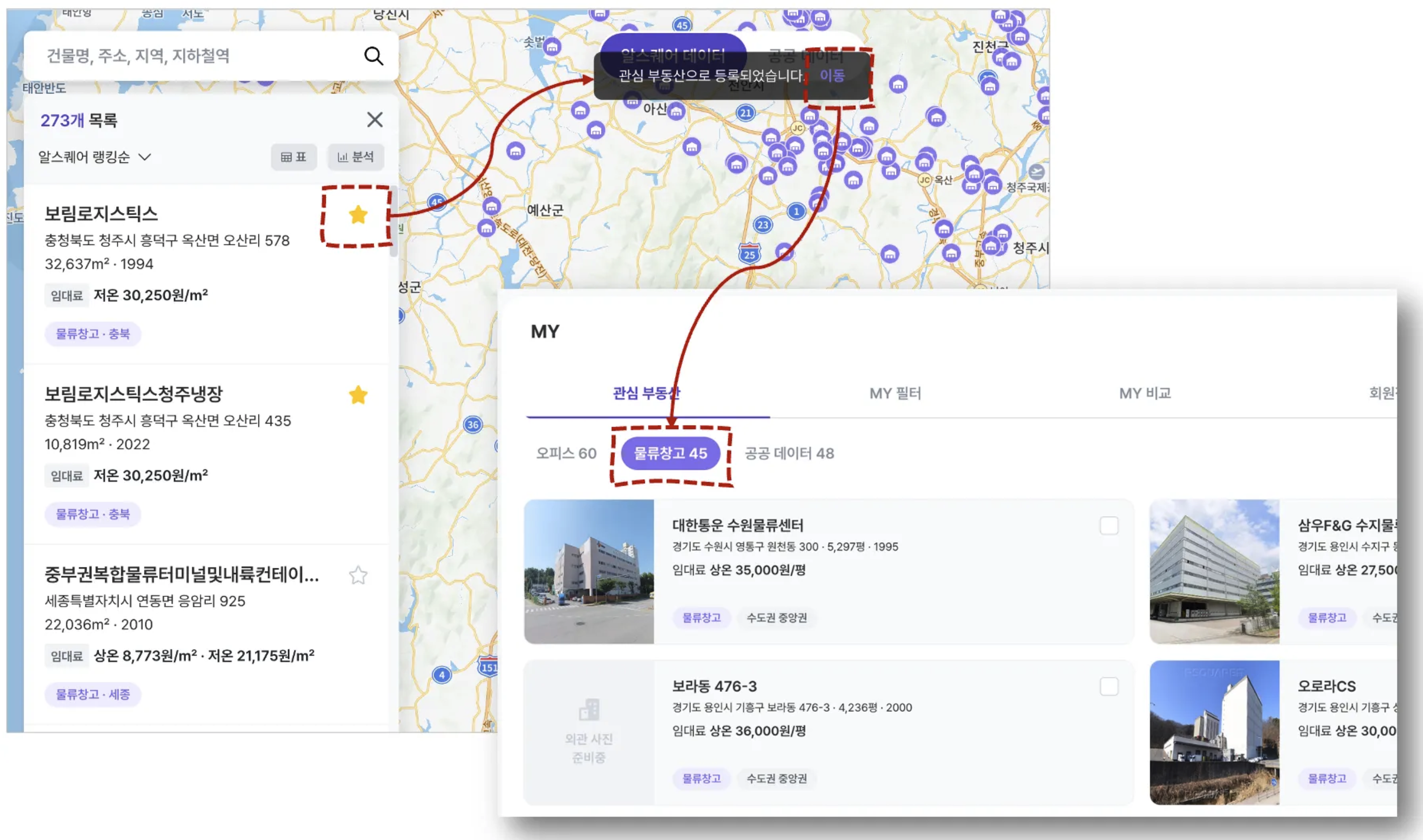The image size is (1423, 840).
Task: Check the 보라동 476-3 checkbox
Action: pyautogui.click(x=1108, y=686)
